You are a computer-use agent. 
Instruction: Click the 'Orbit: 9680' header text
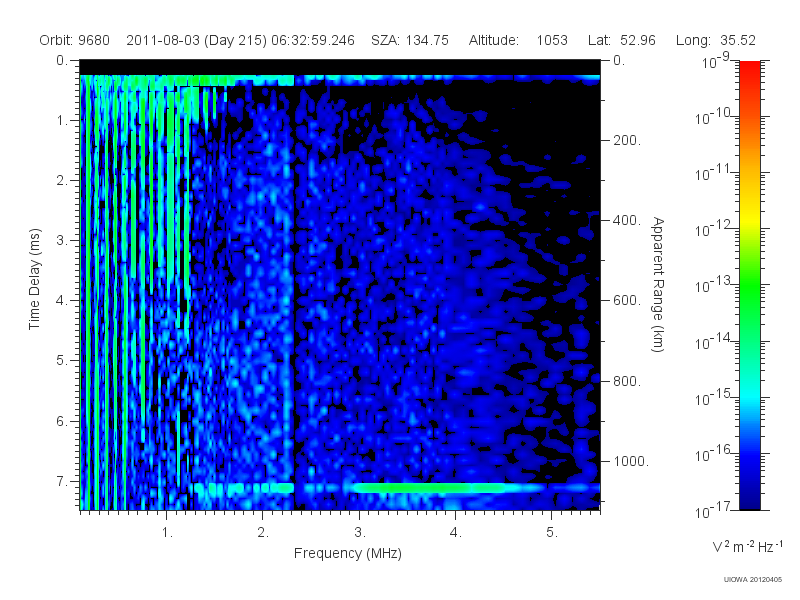[x=74, y=40]
